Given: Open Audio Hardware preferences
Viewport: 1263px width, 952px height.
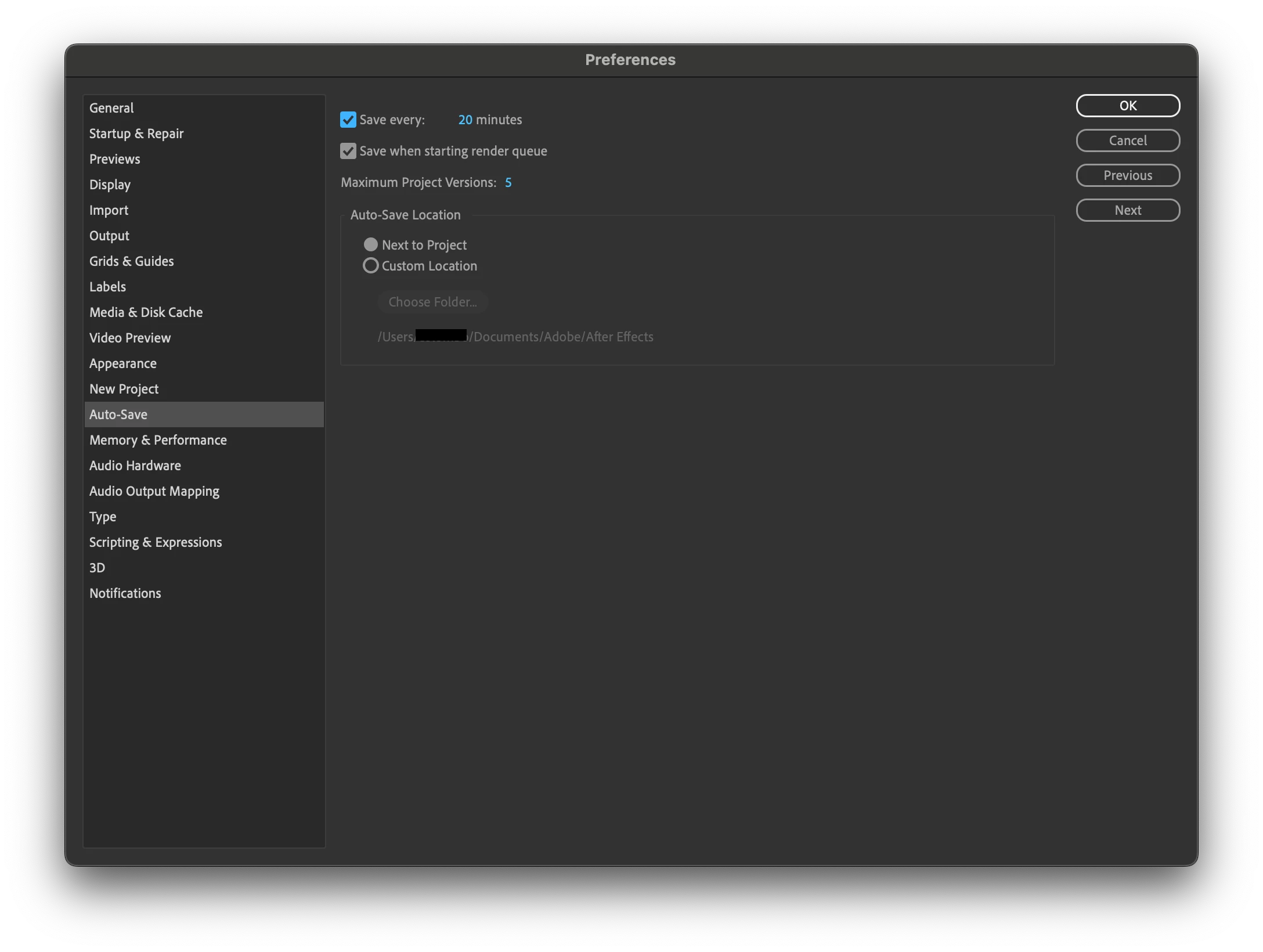Looking at the screenshot, I should click(135, 466).
